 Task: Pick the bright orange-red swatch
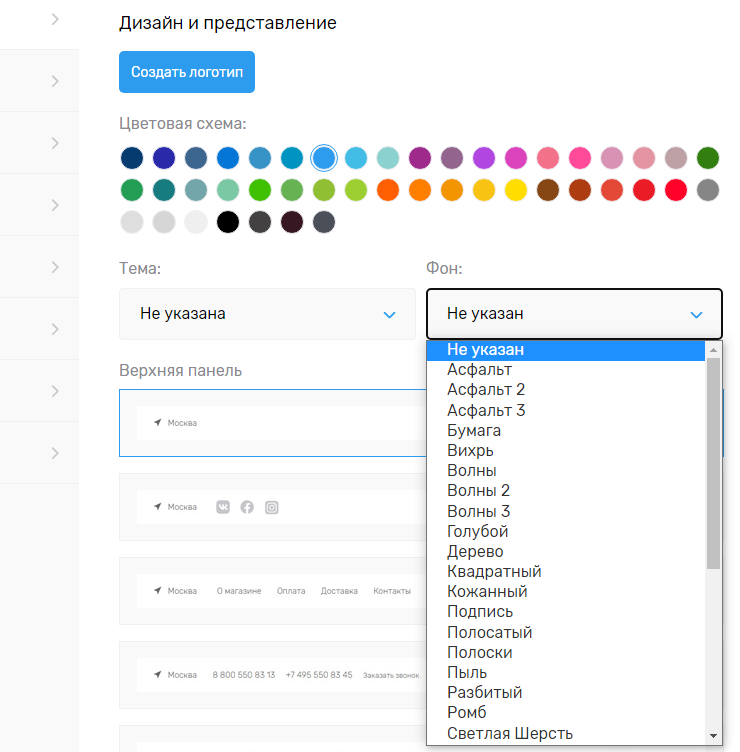pos(388,190)
